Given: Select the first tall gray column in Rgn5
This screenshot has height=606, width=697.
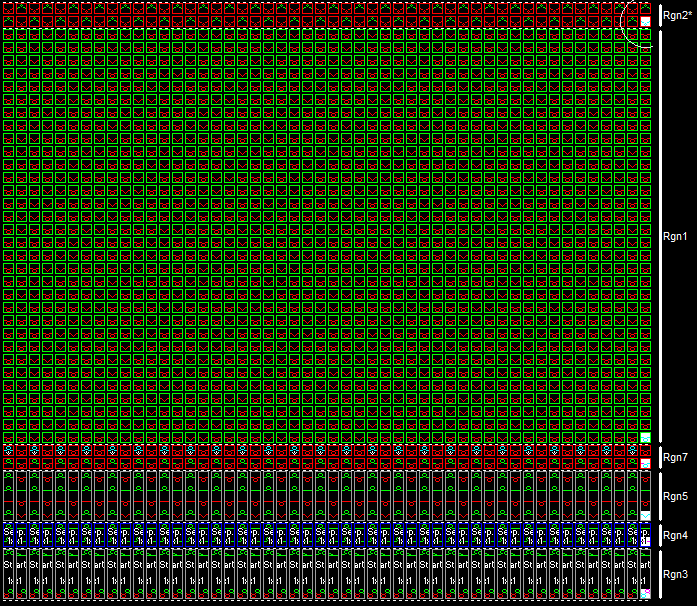Looking at the screenshot, I should [8, 496].
